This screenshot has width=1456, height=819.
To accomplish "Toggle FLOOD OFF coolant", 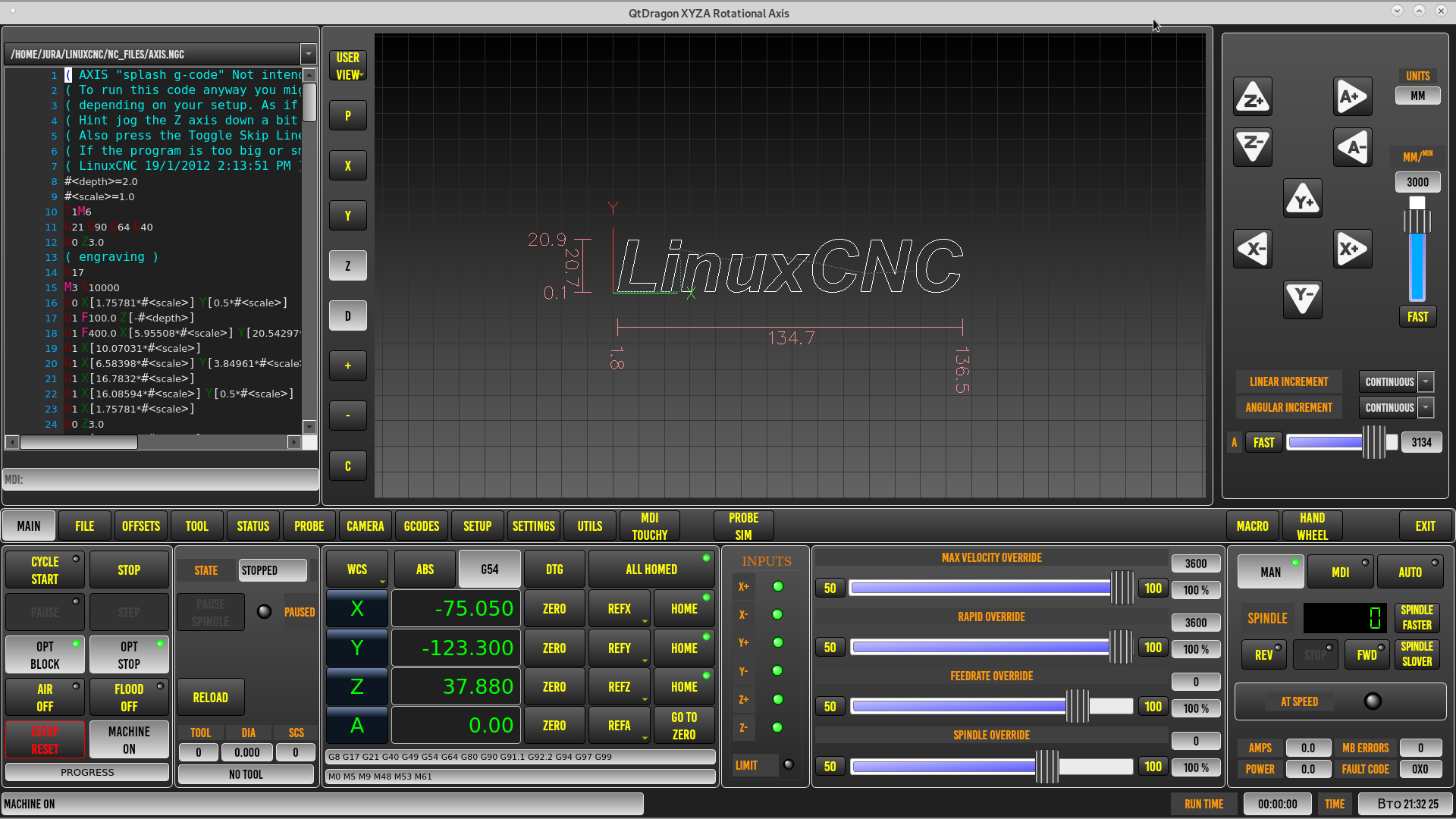I will [129, 698].
